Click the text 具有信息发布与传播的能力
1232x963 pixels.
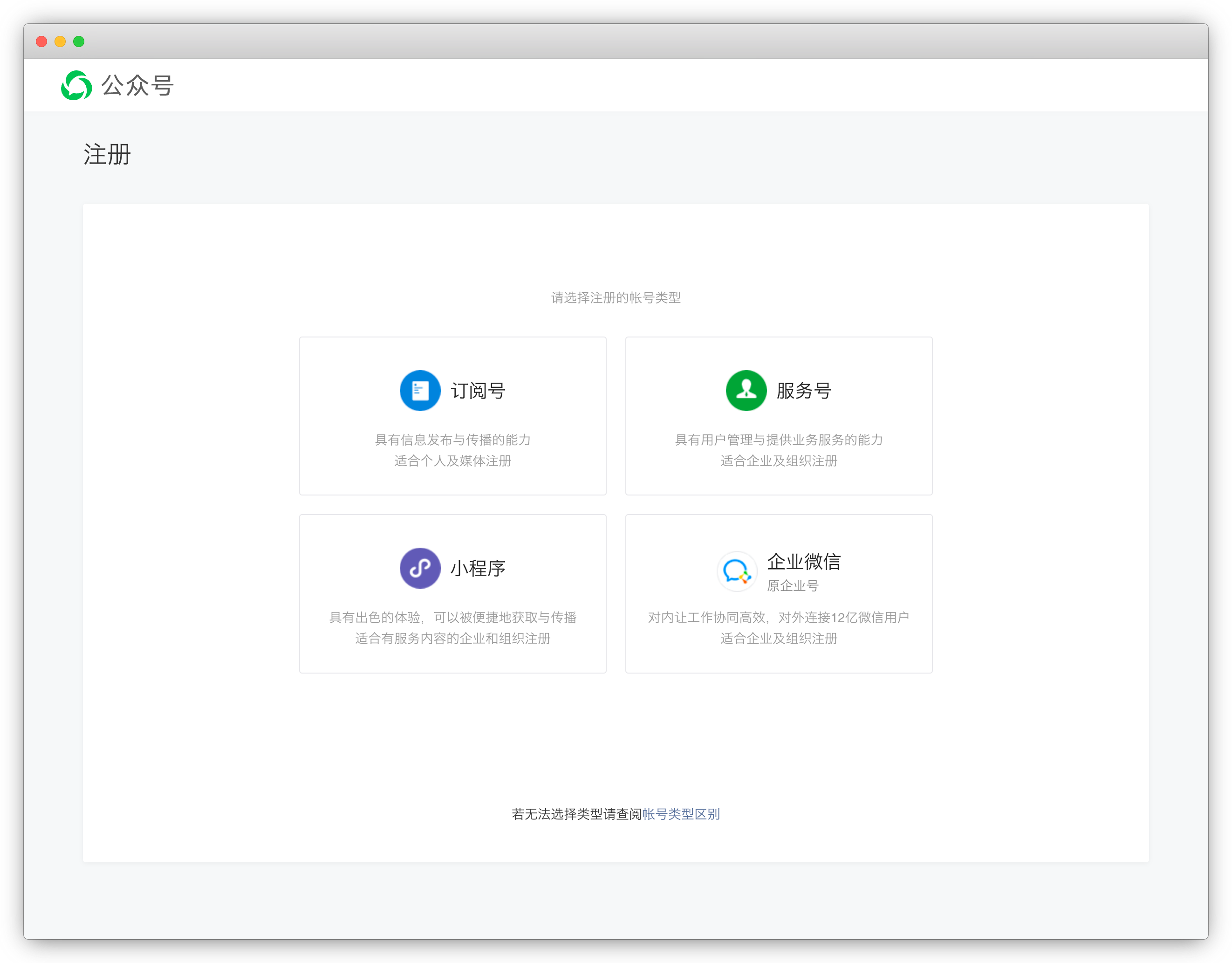click(x=452, y=440)
